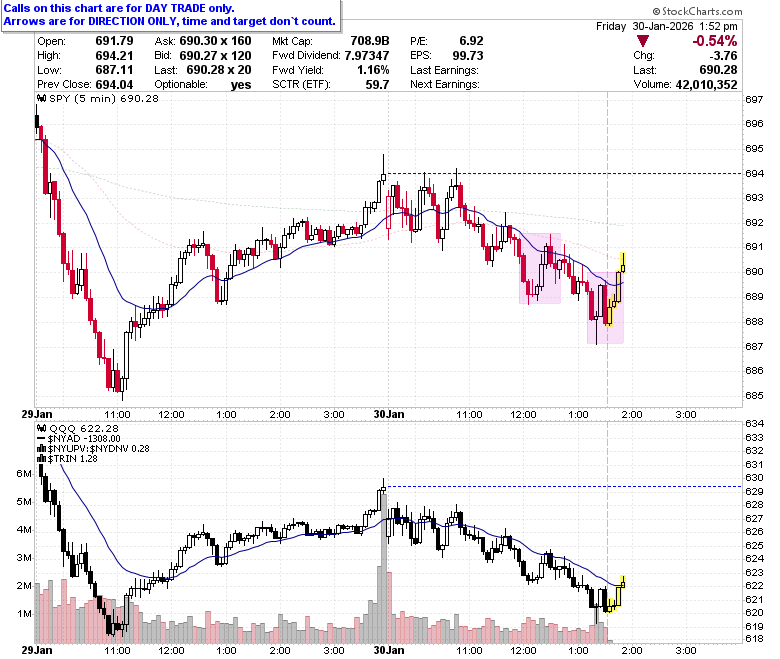Click the red down-triangle change indicator

tap(643, 41)
